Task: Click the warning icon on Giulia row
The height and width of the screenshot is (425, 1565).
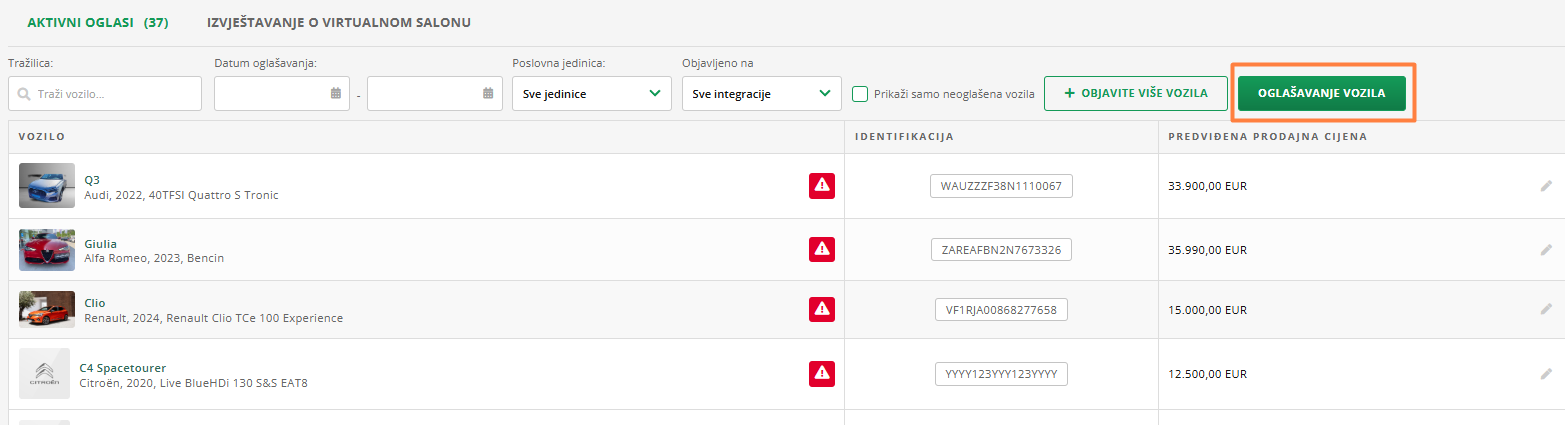Action: (x=822, y=249)
